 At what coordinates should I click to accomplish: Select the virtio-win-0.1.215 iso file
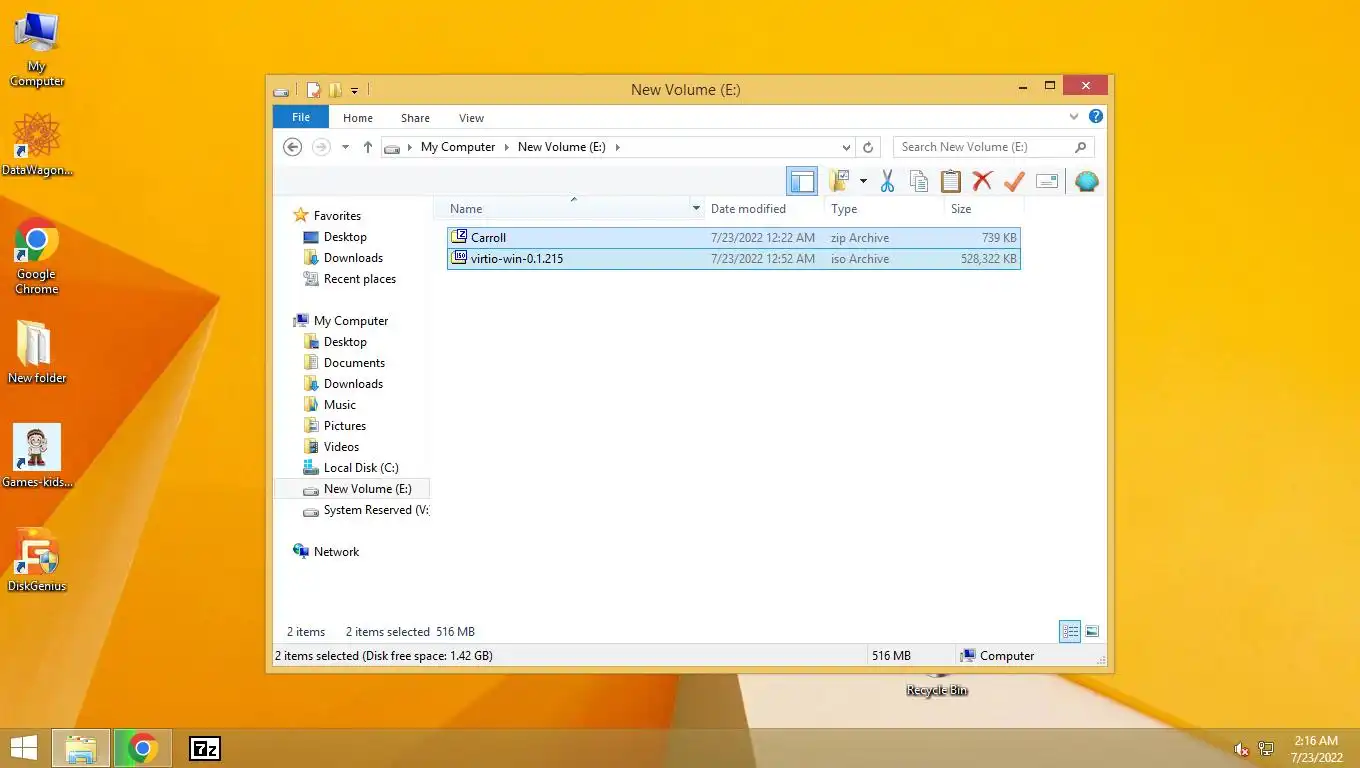pyautogui.click(x=734, y=259)
